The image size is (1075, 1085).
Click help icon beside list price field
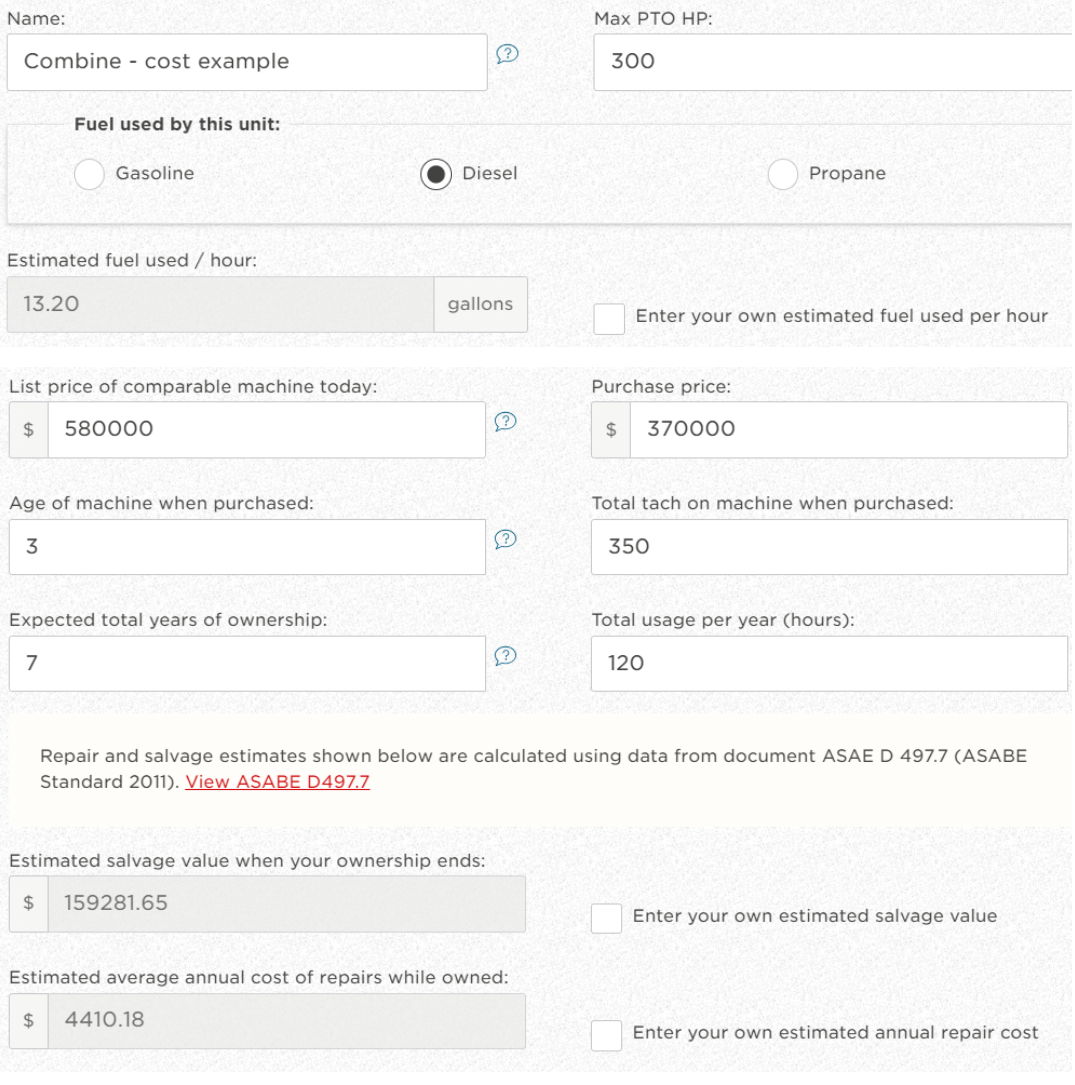(x=506, y=421)
